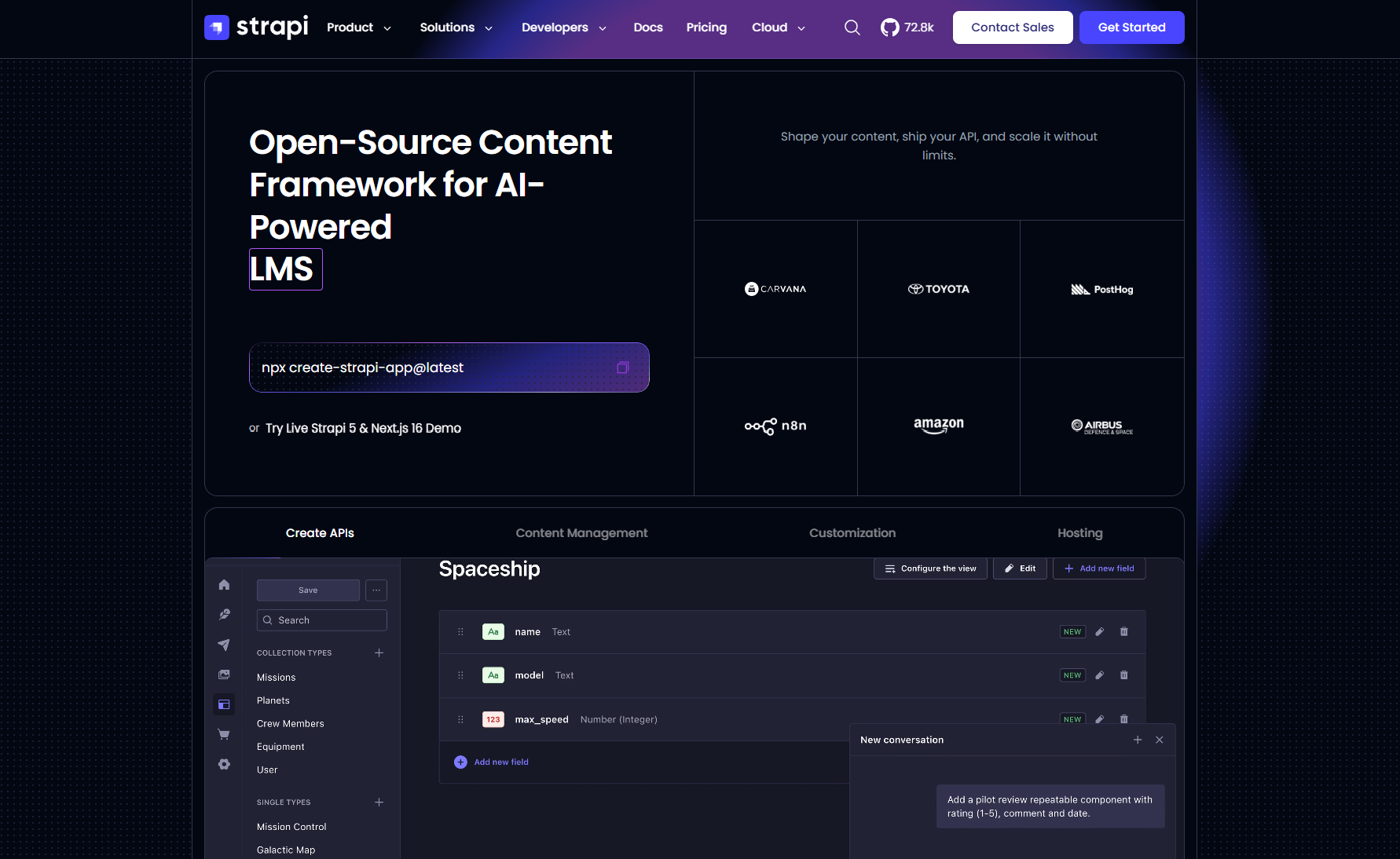Start new chat with plus icon
The width and height of the screenshot is (1400, 859).
tap(1138, 740)
